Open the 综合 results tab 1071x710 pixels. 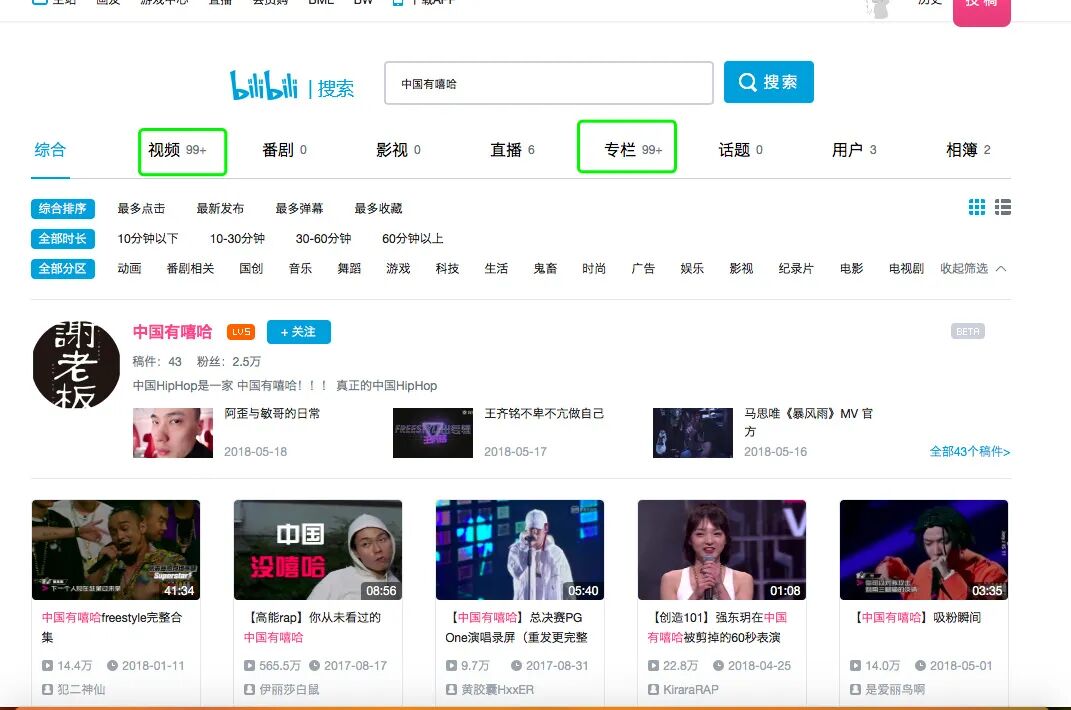[50, 150]
